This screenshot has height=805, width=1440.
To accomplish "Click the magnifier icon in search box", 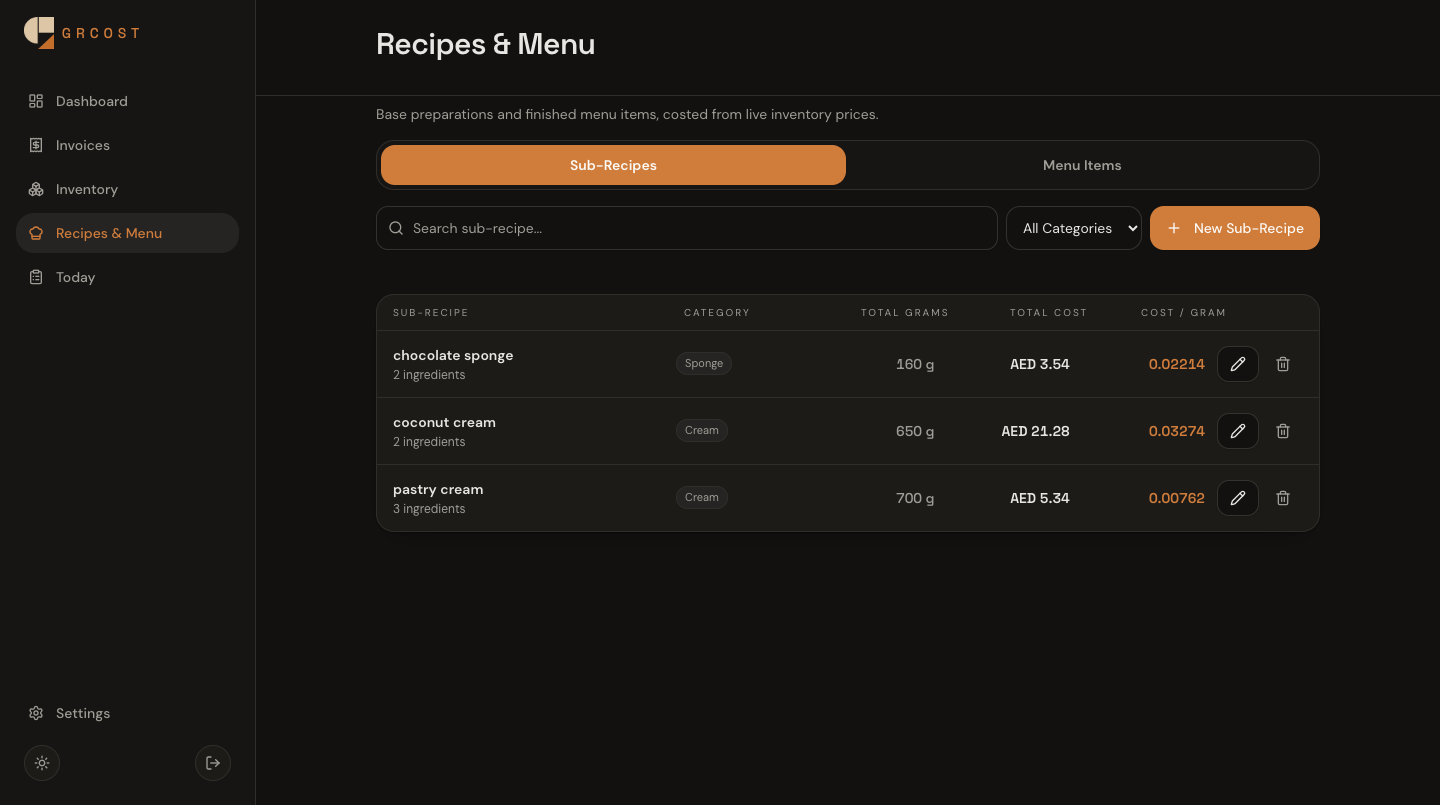I will point(396,228).
